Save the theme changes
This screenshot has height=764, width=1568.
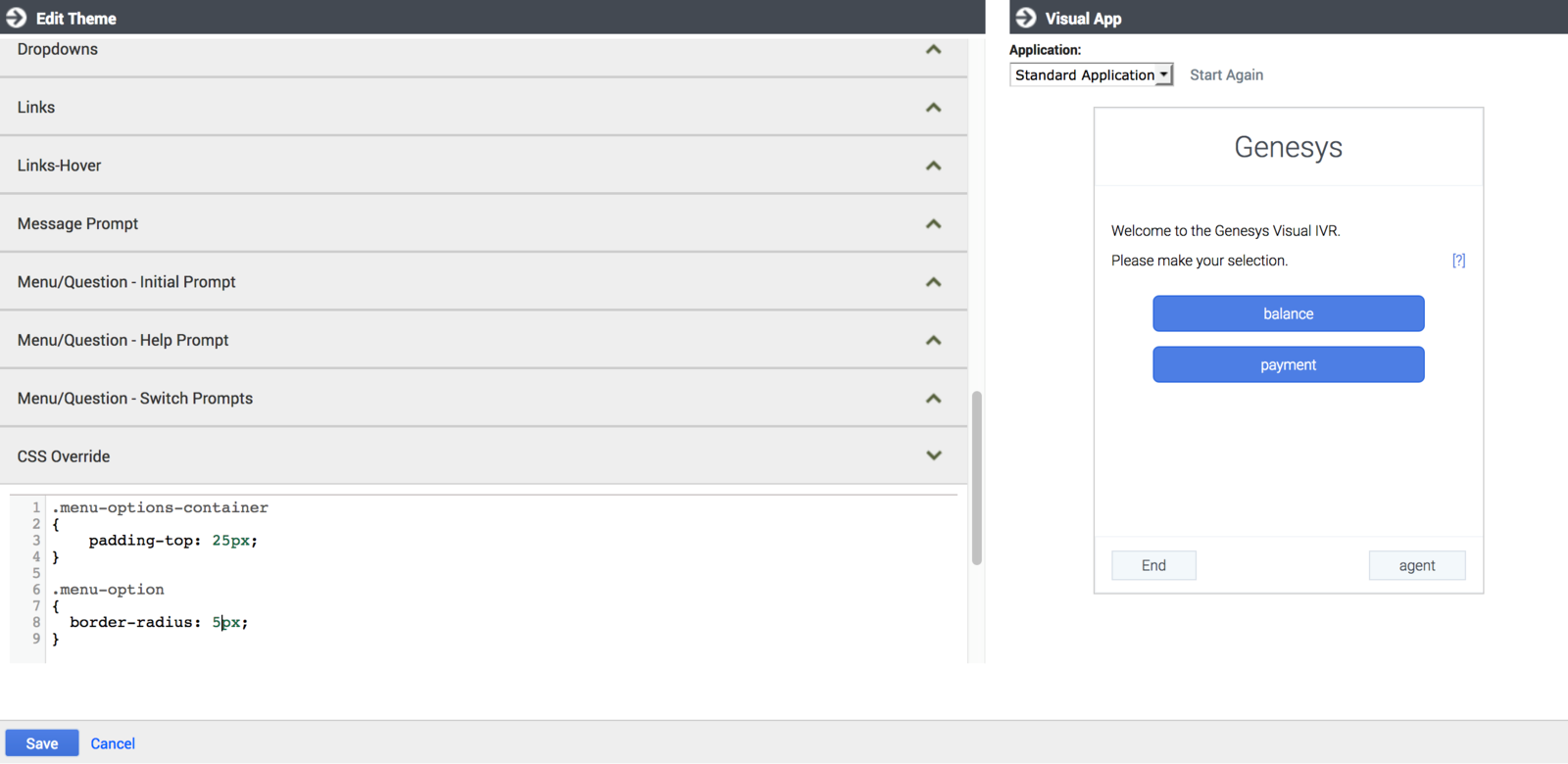click(x=42, y=743)
